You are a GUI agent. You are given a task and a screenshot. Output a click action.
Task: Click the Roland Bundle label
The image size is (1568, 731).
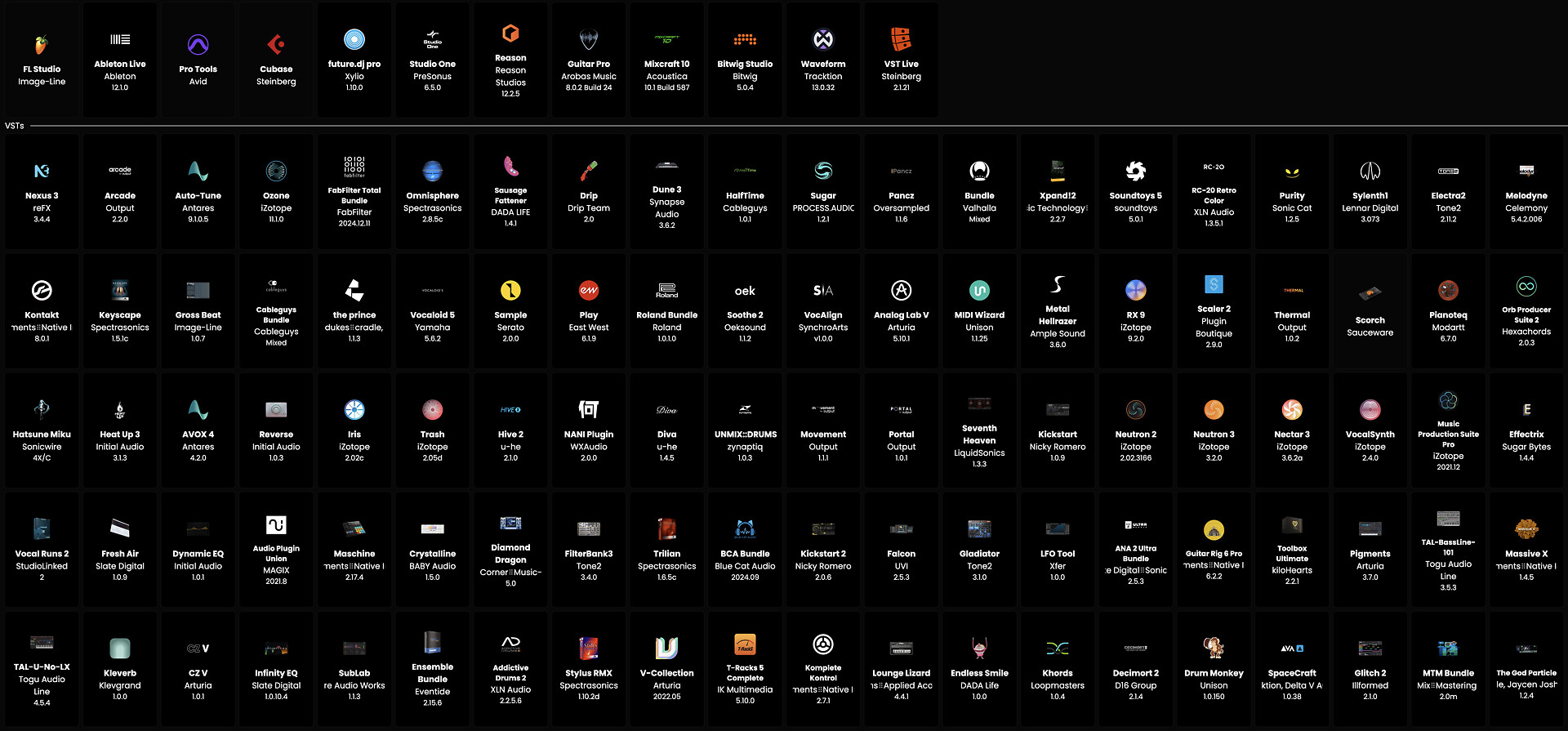[666, 315]
